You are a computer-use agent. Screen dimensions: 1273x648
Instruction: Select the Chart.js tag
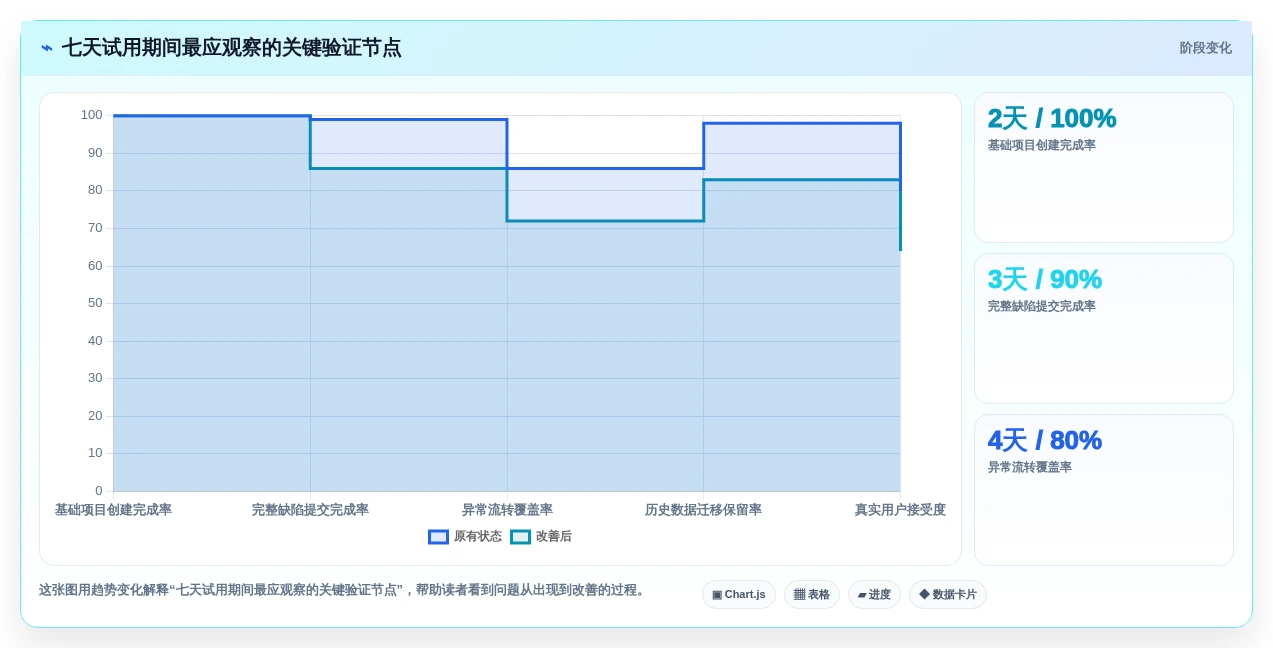739,595
